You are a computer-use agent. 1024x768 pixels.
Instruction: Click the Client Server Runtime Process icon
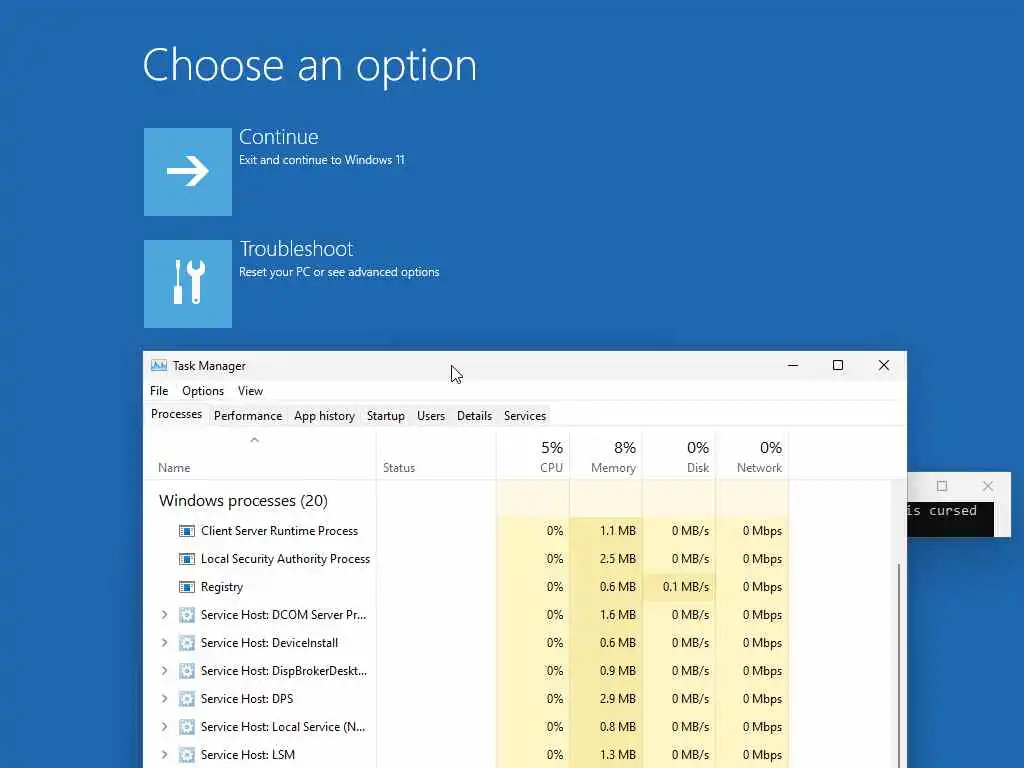tap(187, 531)
